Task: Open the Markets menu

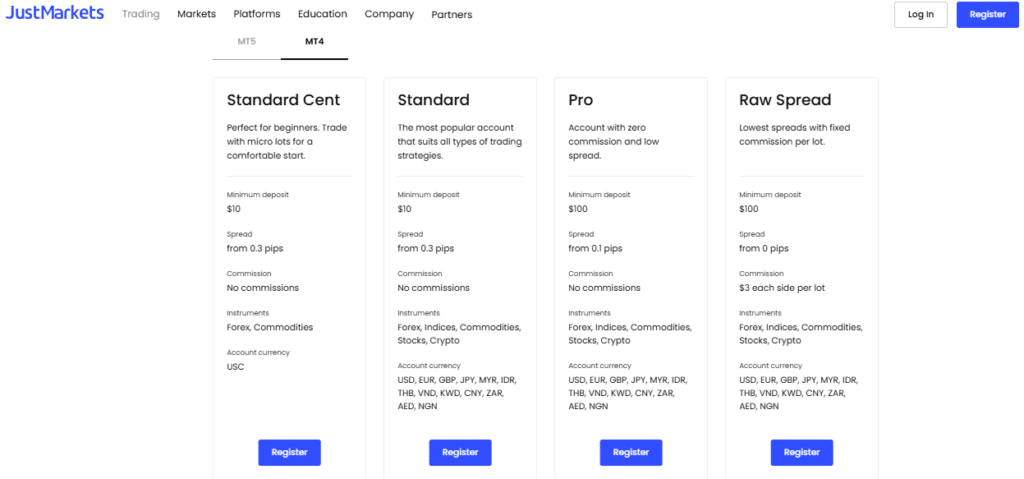Action: [197, 14]
